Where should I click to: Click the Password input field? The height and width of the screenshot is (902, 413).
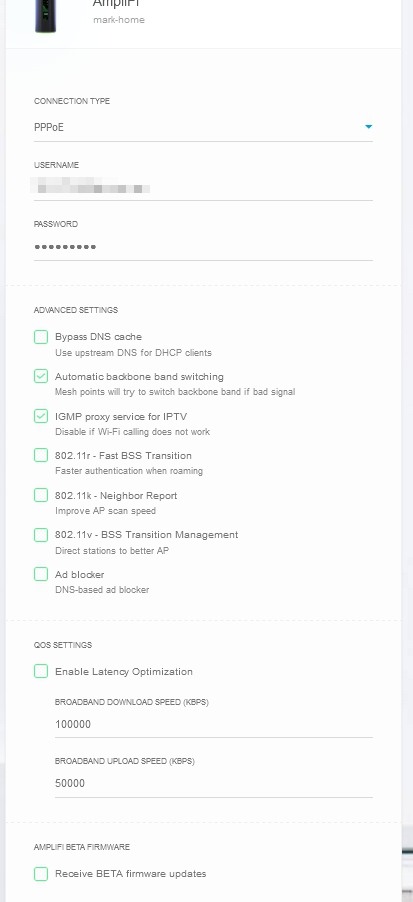coord(203,247)
